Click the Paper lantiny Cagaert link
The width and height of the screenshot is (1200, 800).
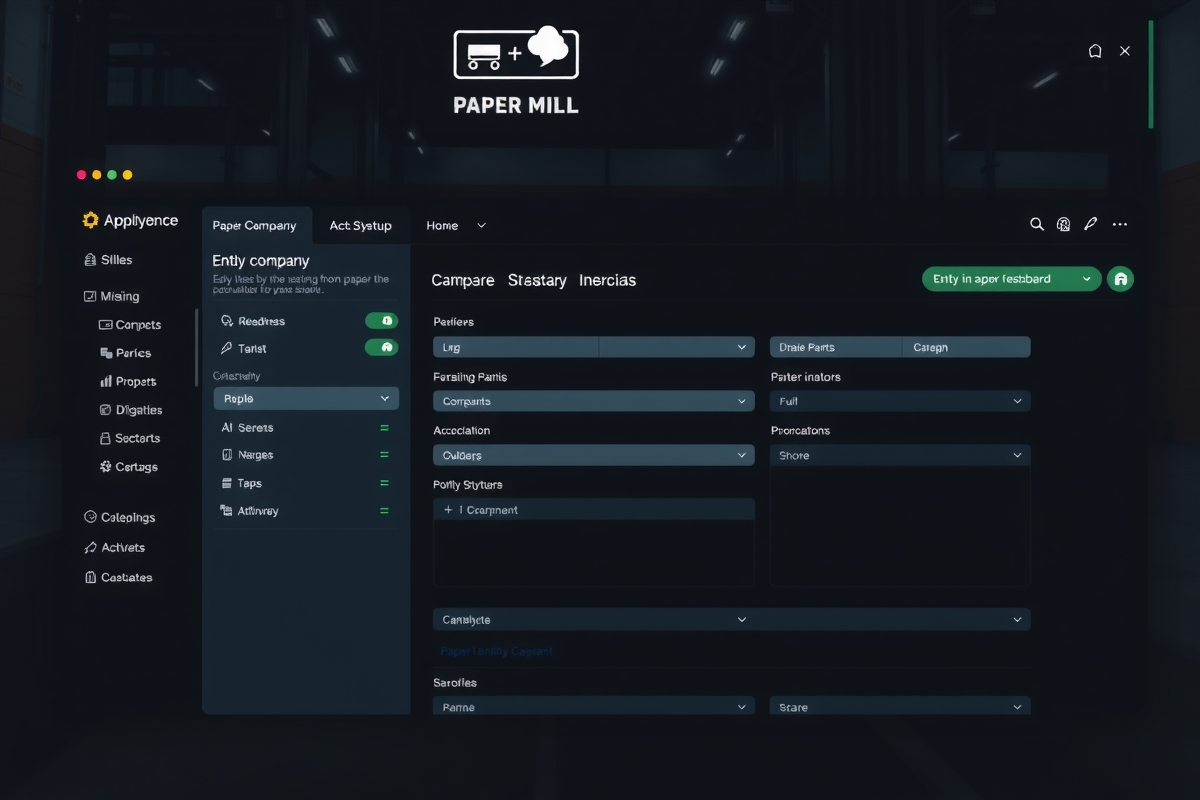(497, 651)
